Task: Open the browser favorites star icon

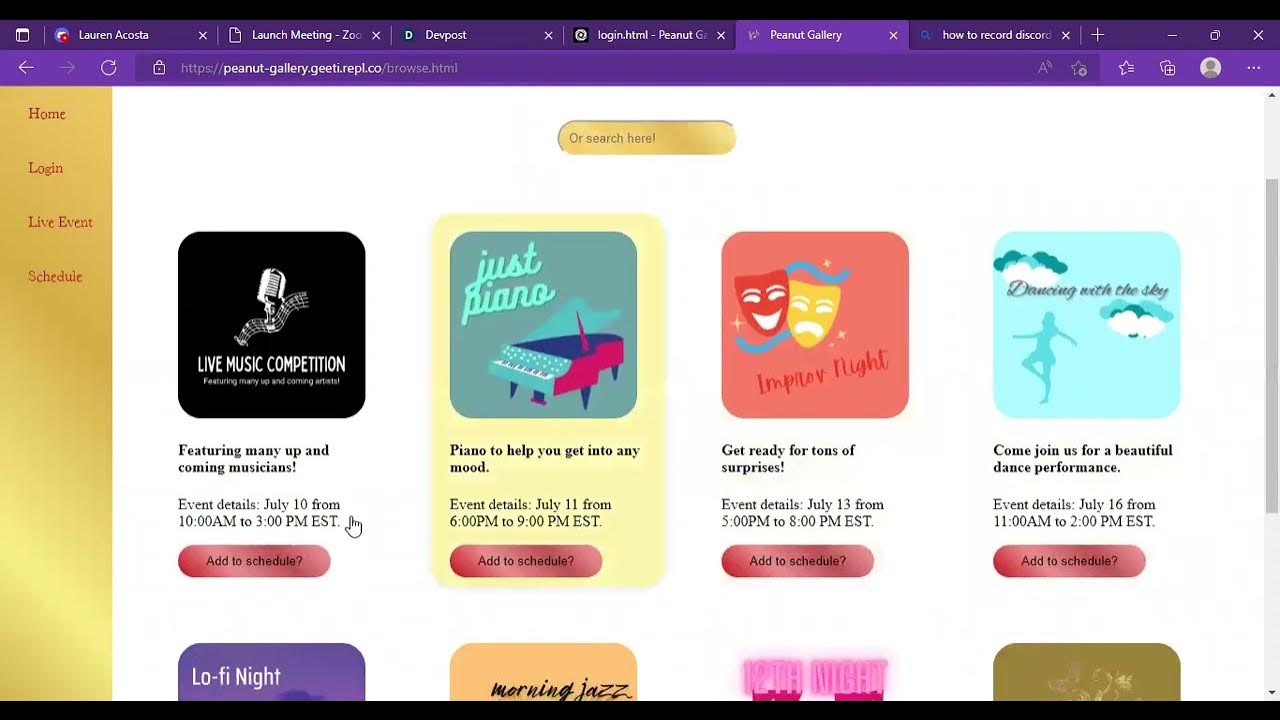Action: pos(1126,68)
